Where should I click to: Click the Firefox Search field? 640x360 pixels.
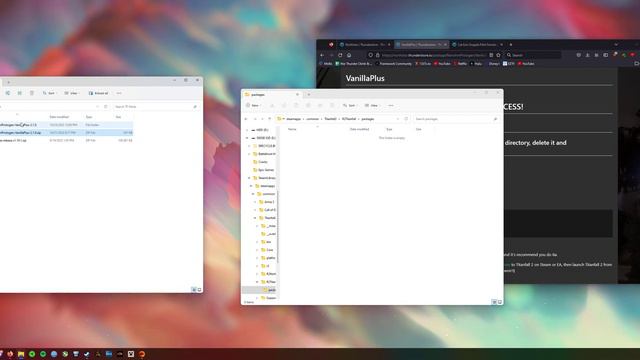(533, 55)
